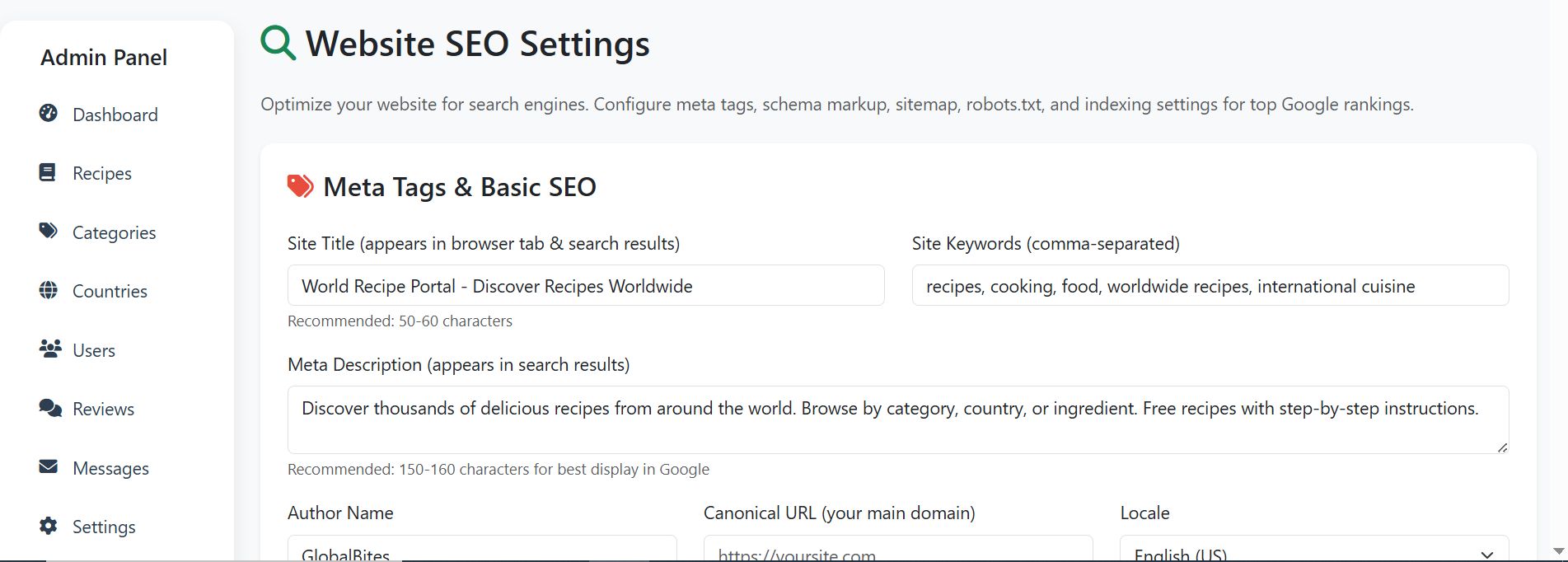Go to the Countries menu item
Viewport: 1568px width, 562px height.
(x=110, y=291)
